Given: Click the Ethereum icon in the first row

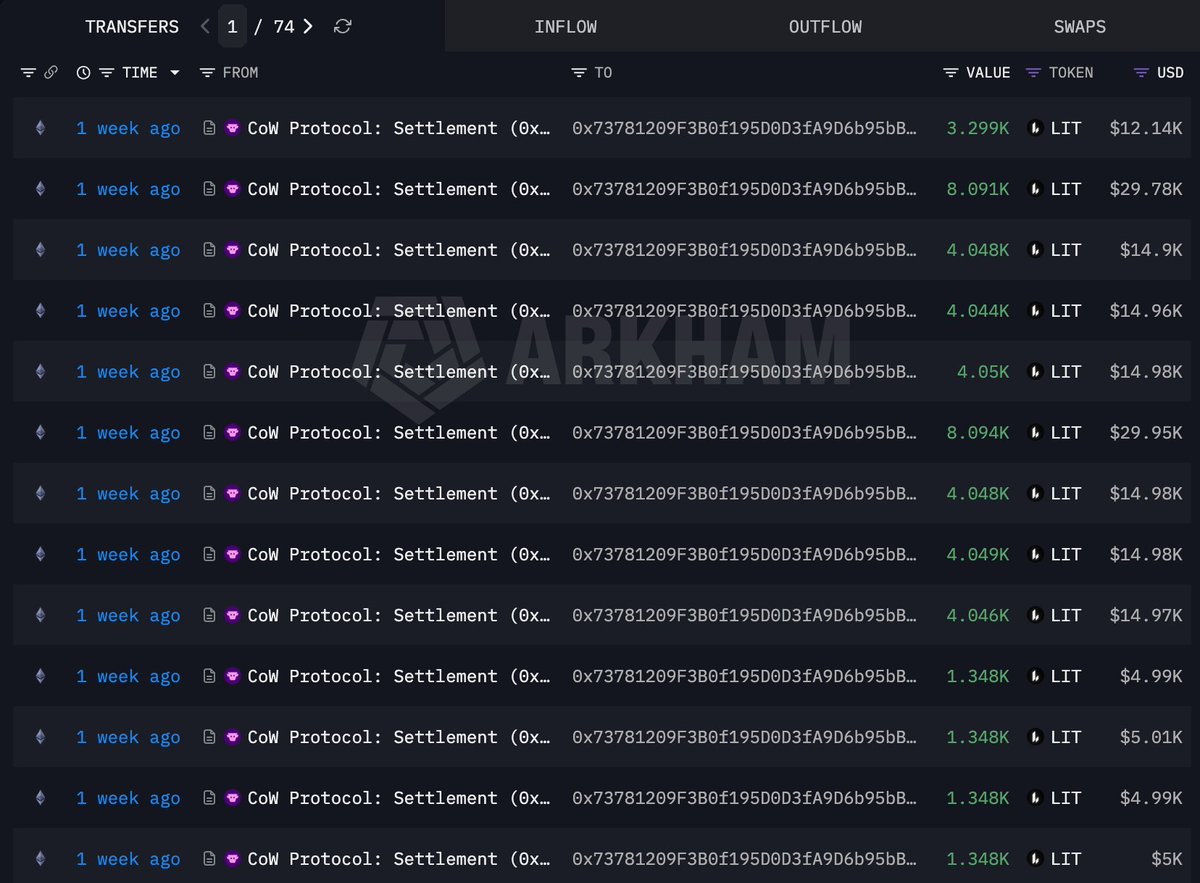Looking at the screenshot, I should pos(40,128).
